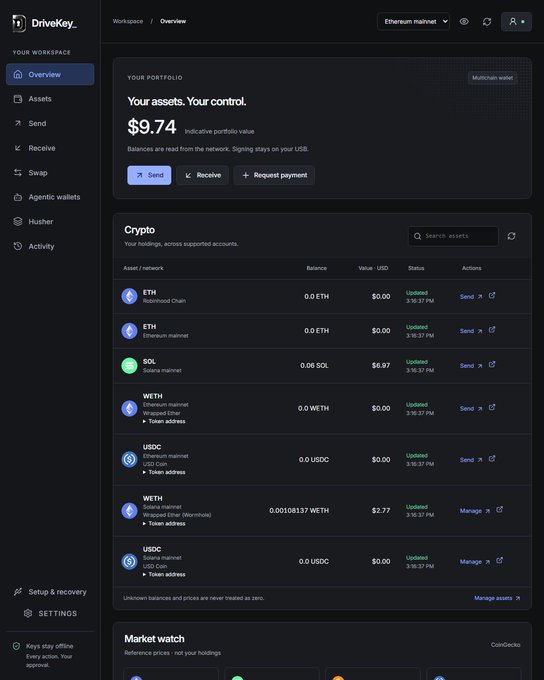This screenshot has height=680, width=544.
Task: Open SETTINGS in the sidebar
Action: tap(50, 613)
